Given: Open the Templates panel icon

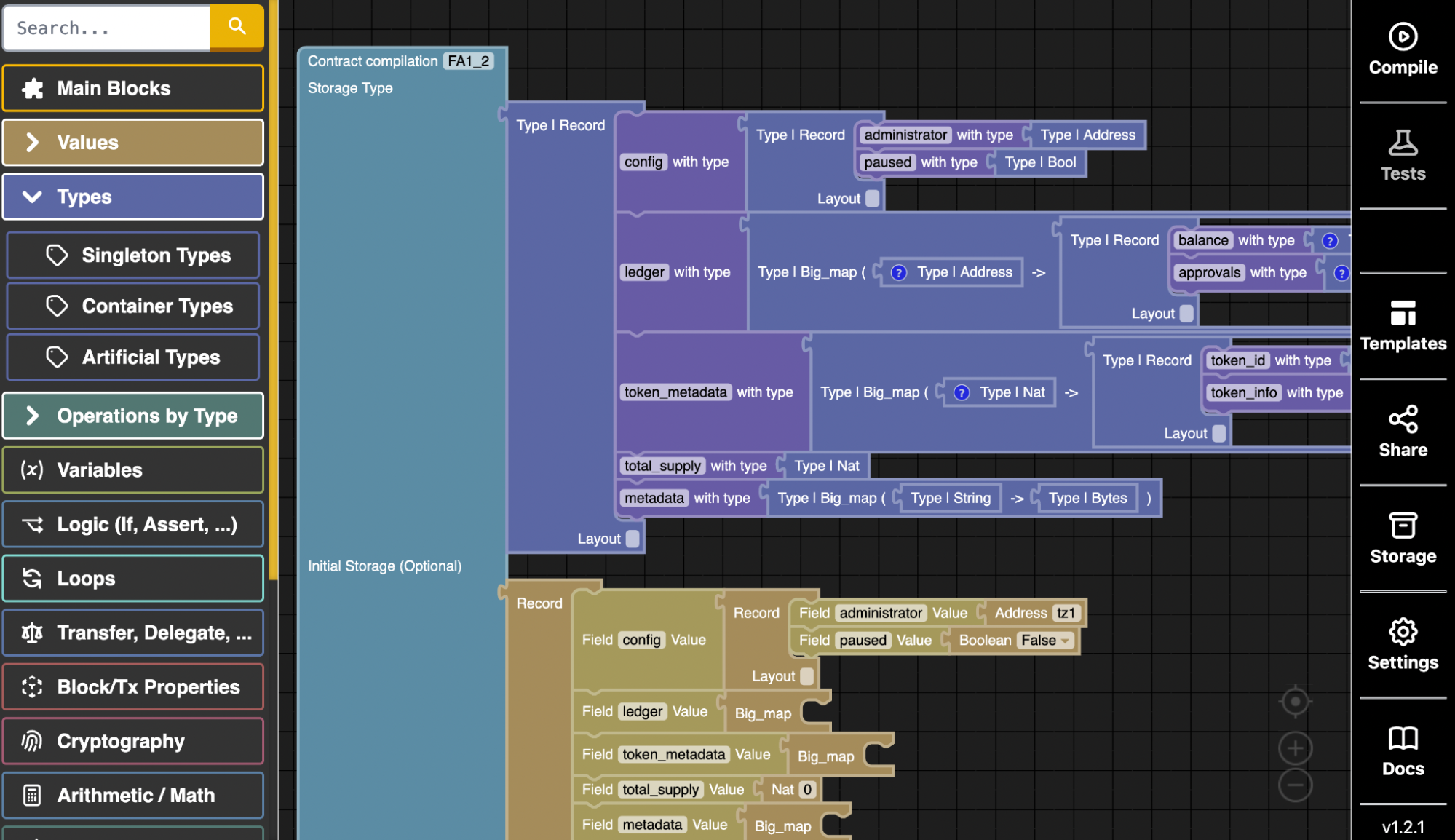Looking at the screenshot, I should point(1402,313).
